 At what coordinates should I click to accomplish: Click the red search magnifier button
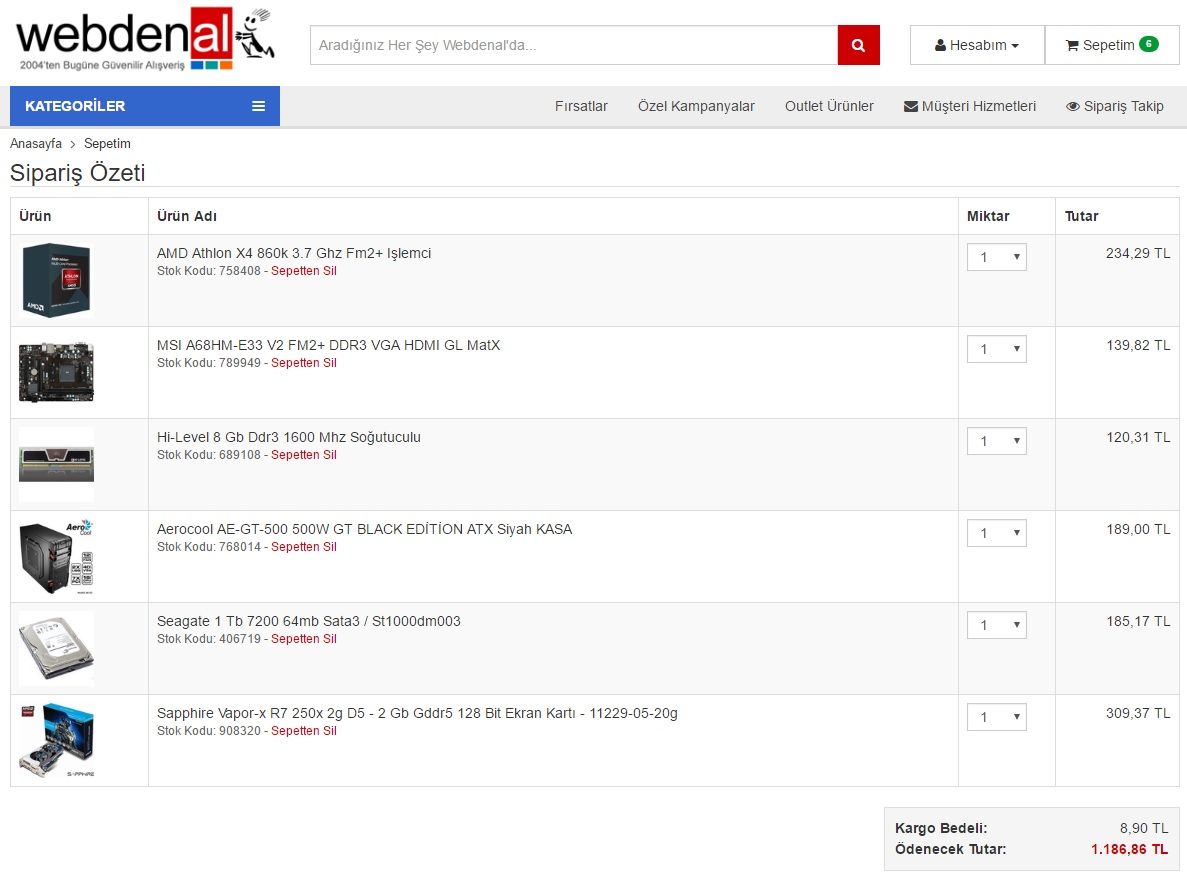point(858,45)
